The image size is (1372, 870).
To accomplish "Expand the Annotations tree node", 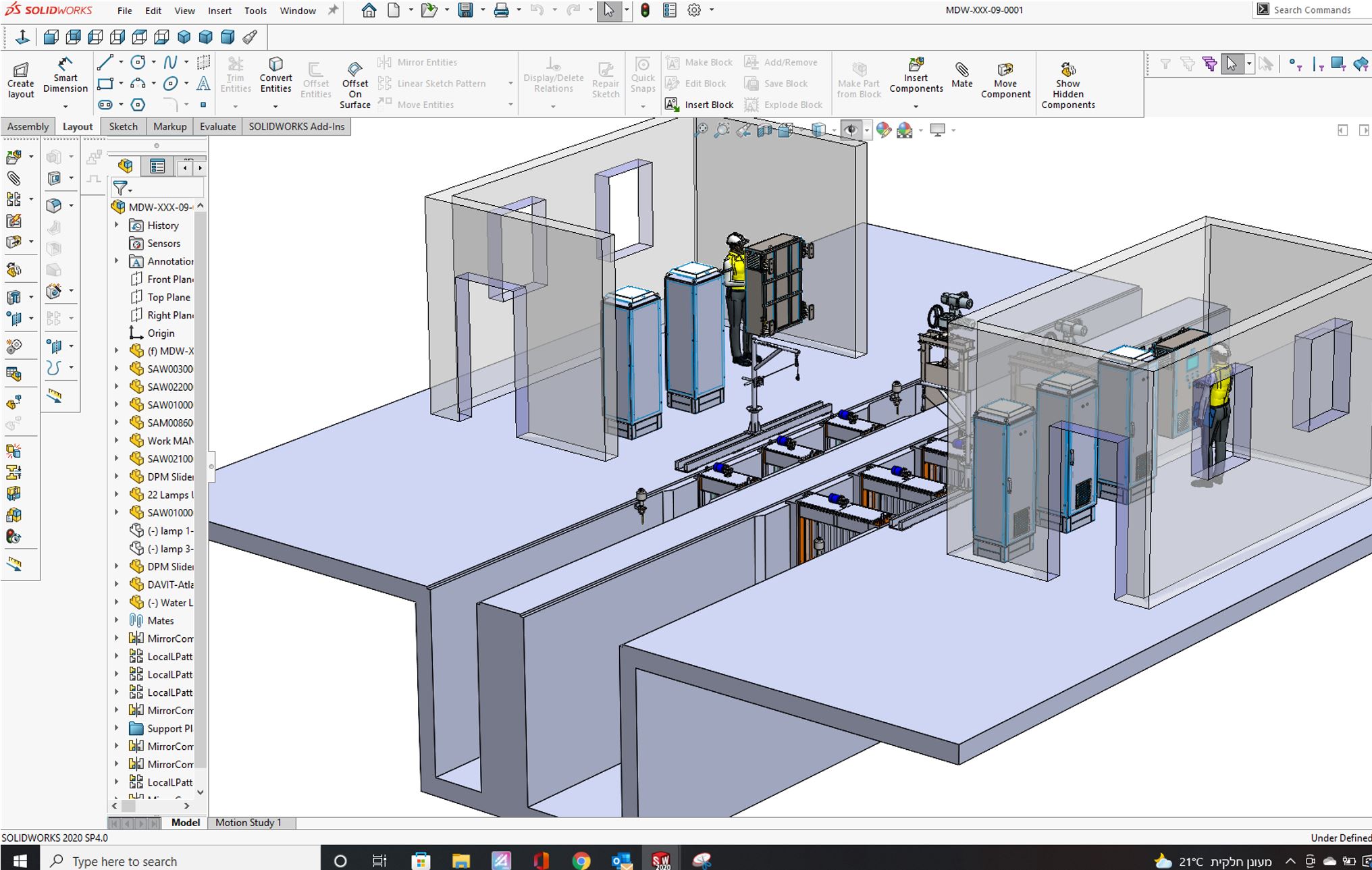I will [116, 261].
